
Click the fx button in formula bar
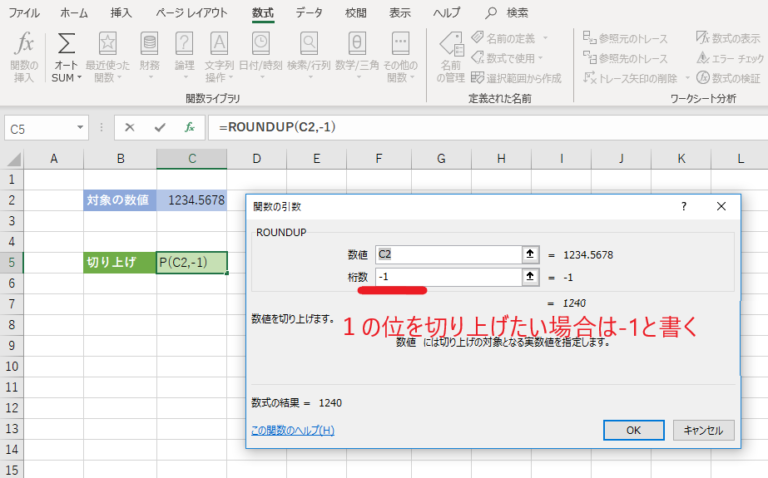click(189, 128)
